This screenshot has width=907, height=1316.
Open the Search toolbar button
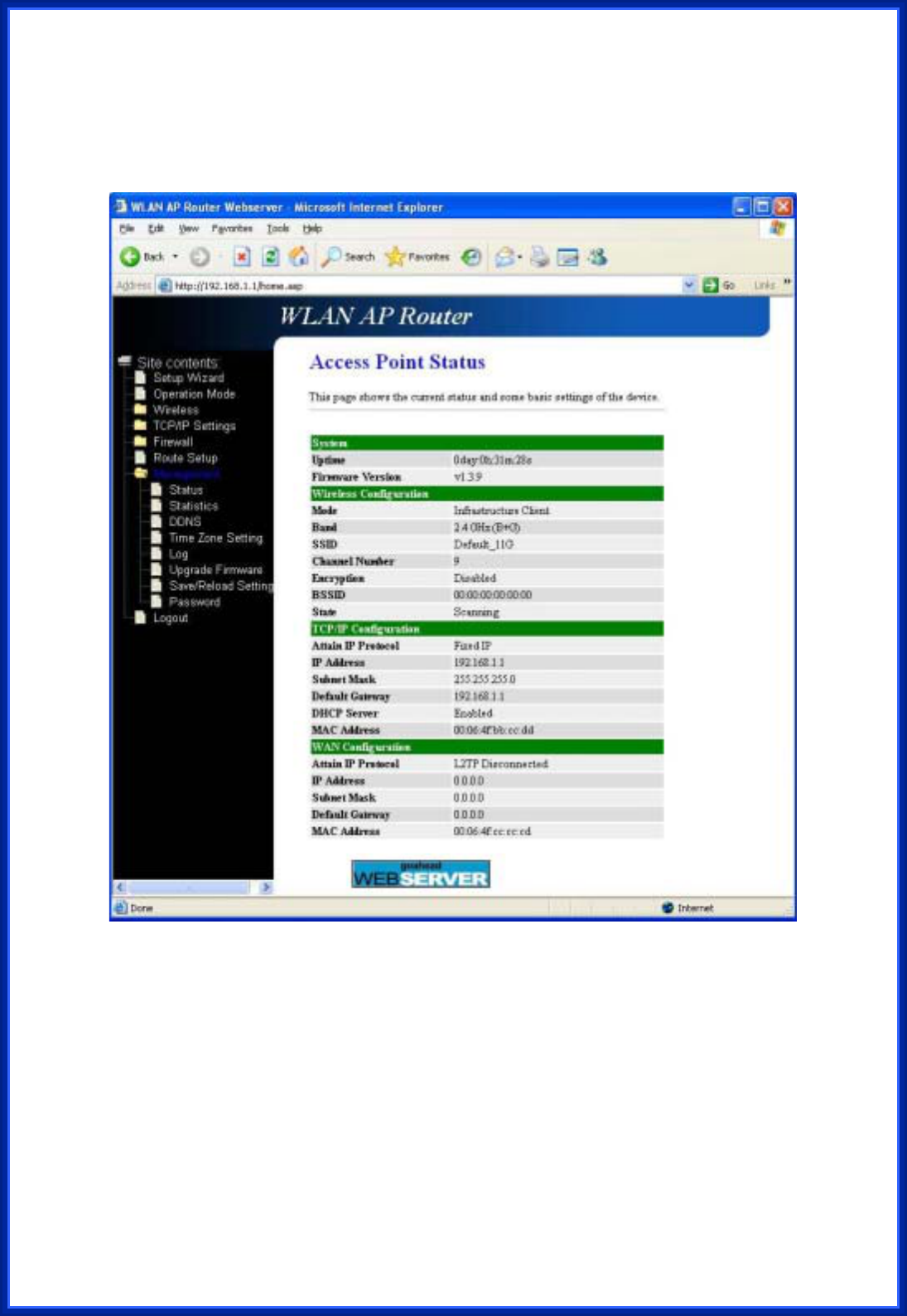tap(348, 257)
